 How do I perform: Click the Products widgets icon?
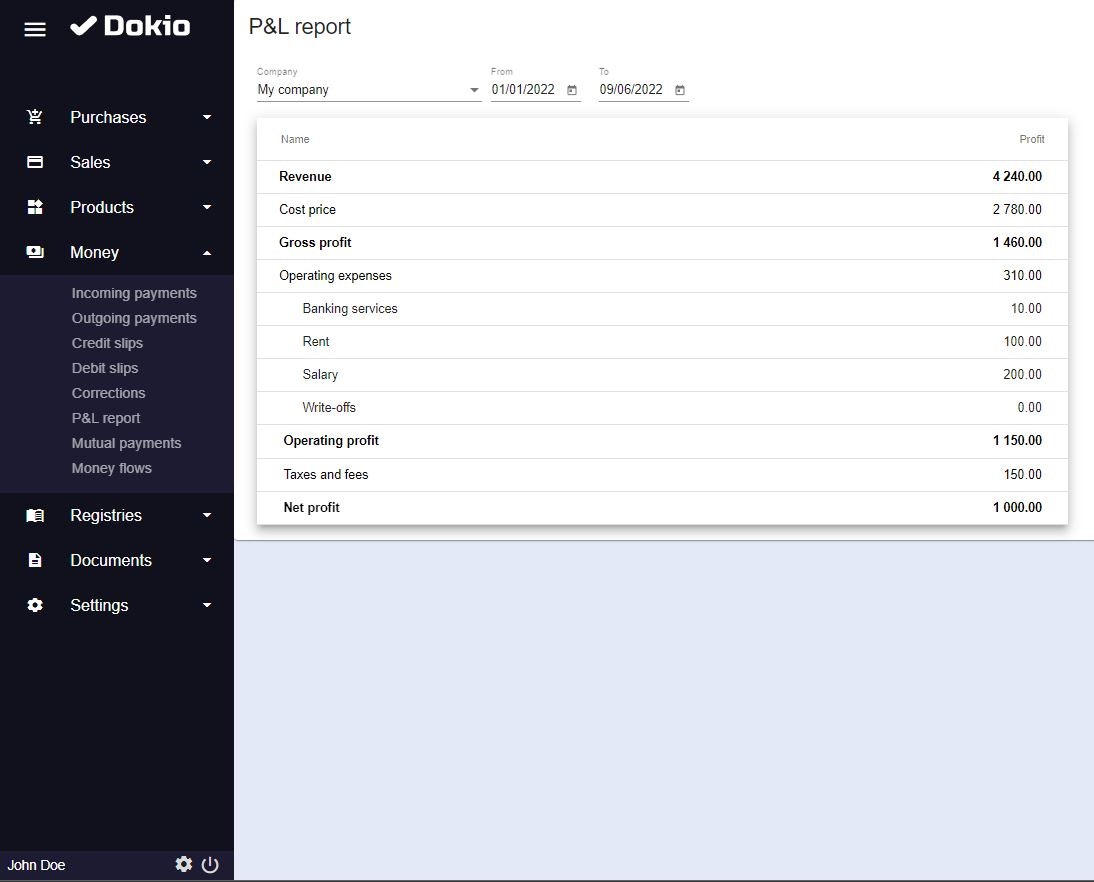point(35,207)
